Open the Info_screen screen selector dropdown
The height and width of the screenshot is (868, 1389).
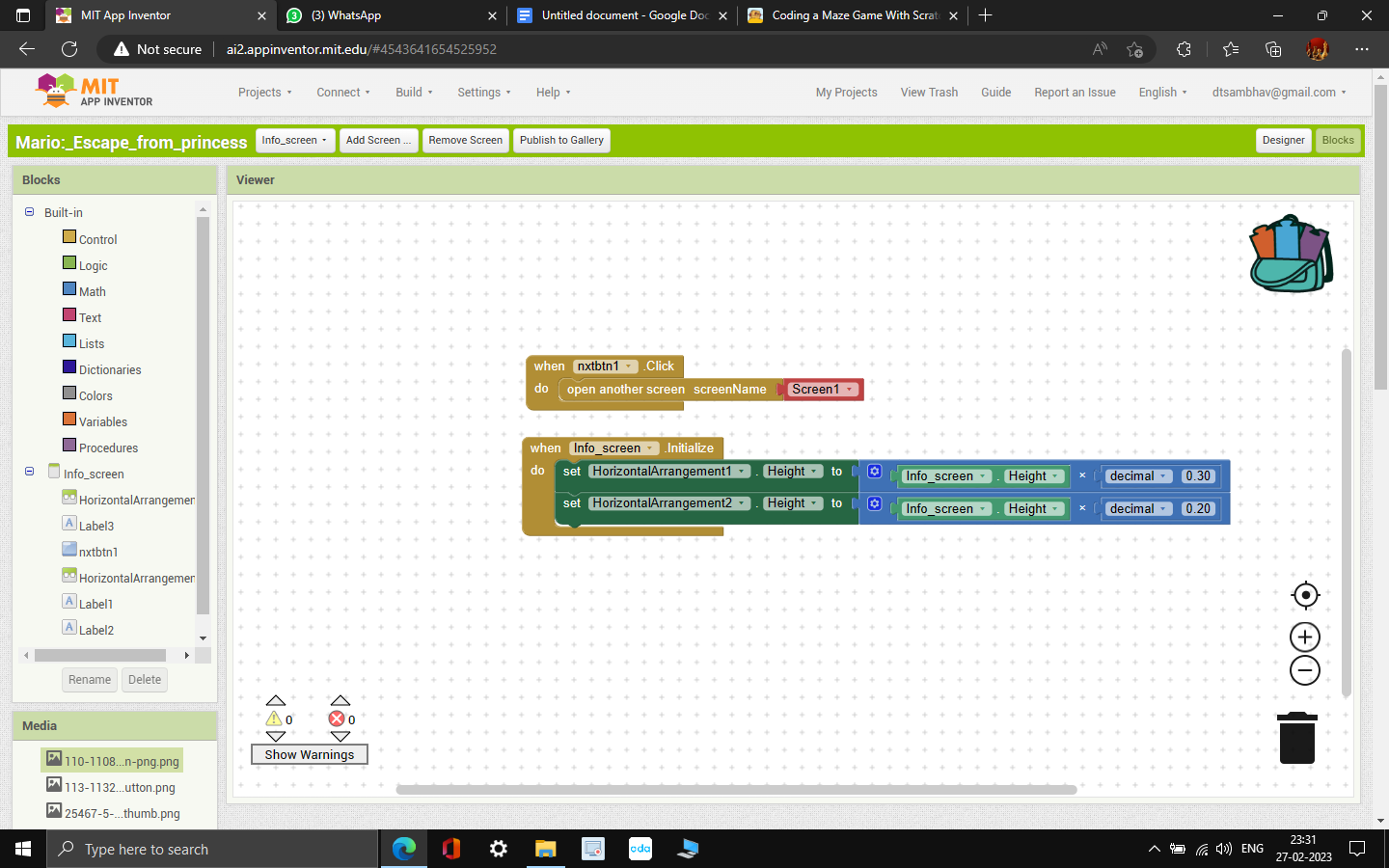click(295, 141)
